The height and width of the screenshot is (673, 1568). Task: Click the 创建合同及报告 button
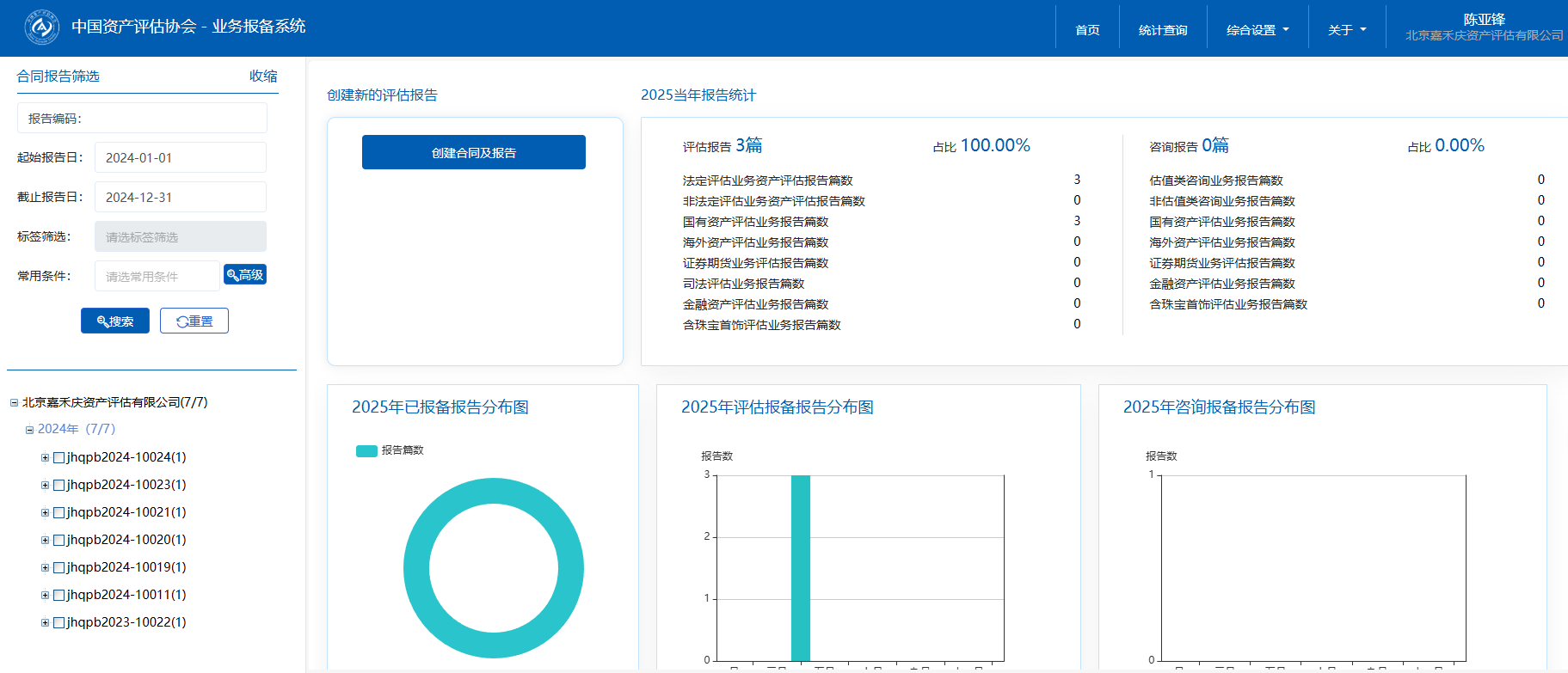[474, 152]
